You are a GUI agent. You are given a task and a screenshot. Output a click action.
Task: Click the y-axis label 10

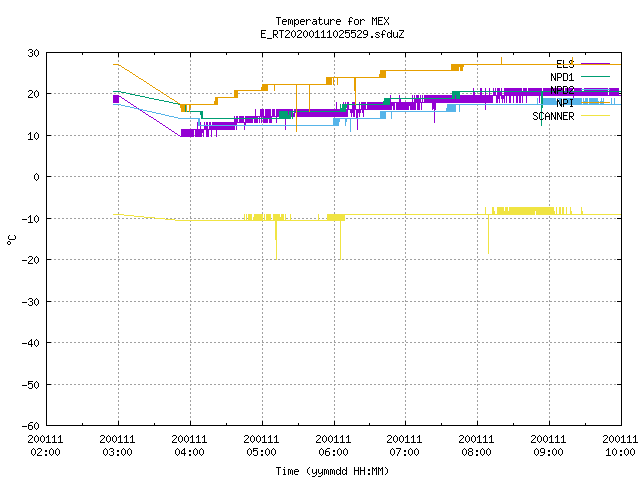coord(33,136)
